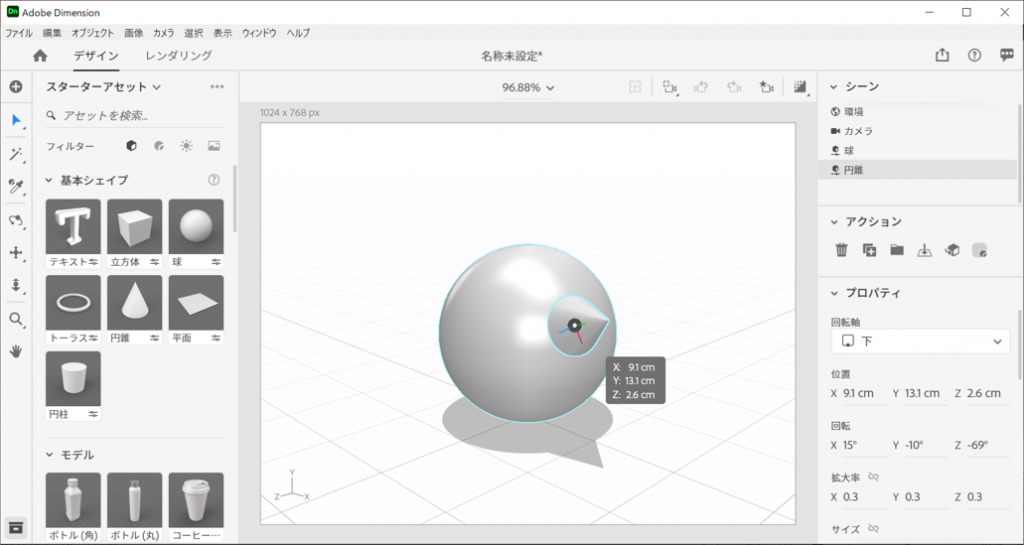Toggle the 拡大率 proportion lock link
The width and height of the screenshot is (1024, 545).
(873, 477)
